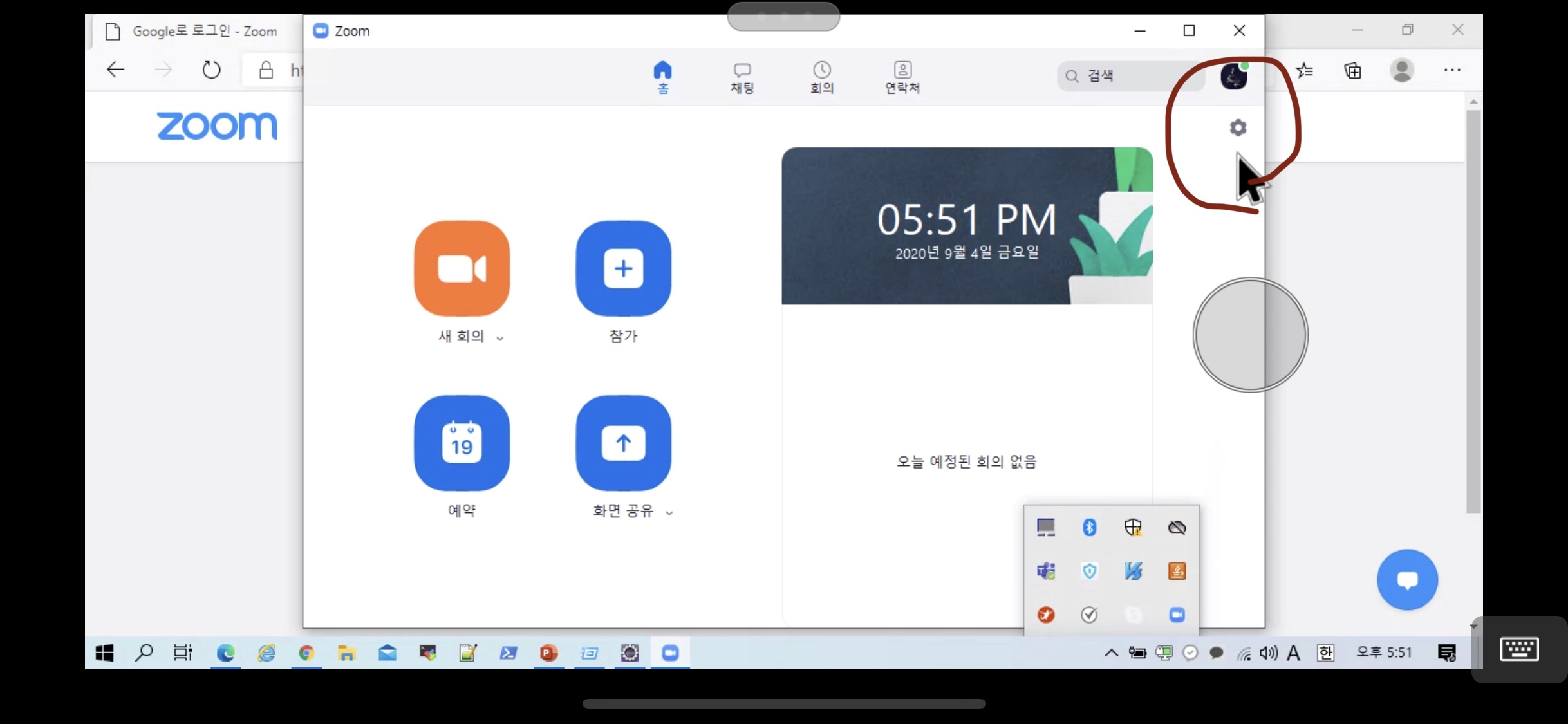This screenshot has height=724, width=1568.
Task: Open the blue chat help bubble
Action: pos(1407,579)
